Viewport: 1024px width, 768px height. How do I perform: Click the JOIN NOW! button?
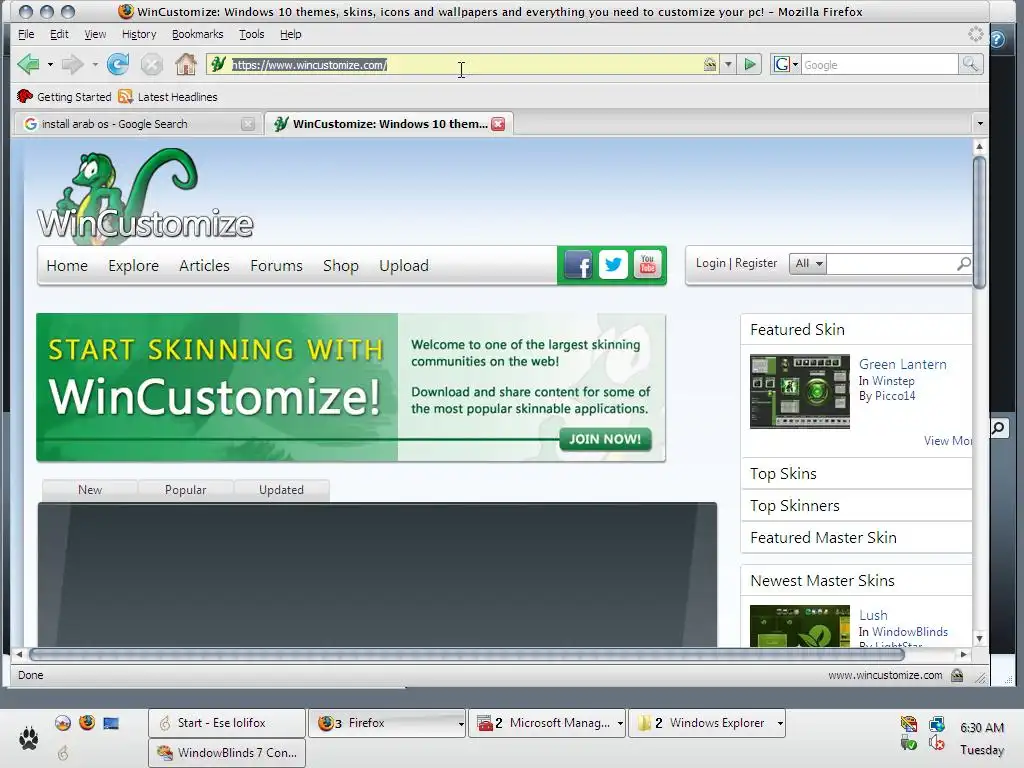pyautogui.click(x=605, y=439)
